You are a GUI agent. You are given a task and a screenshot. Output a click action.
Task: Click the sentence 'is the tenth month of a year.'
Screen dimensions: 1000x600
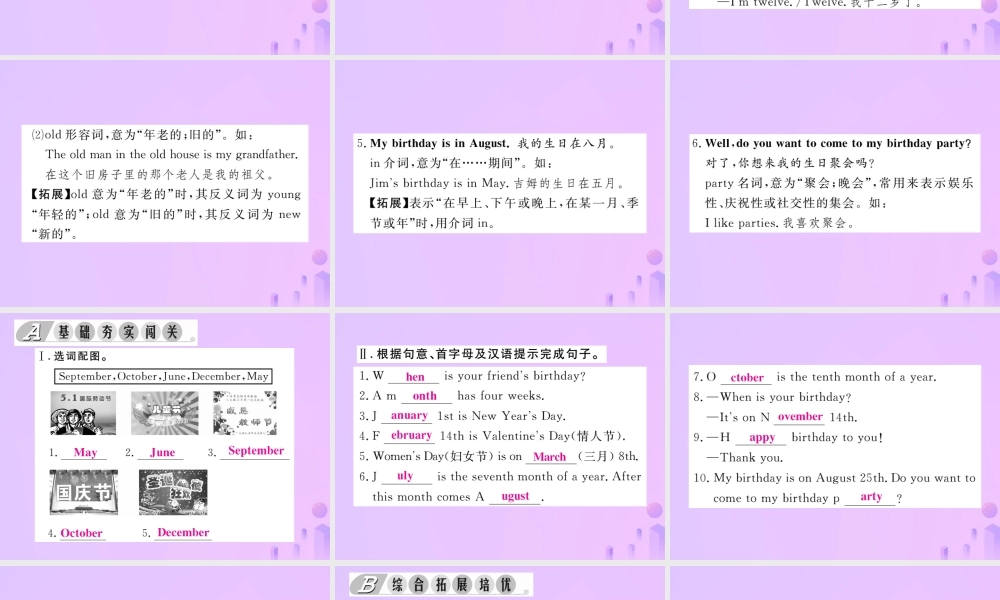[x=857, y=377]
